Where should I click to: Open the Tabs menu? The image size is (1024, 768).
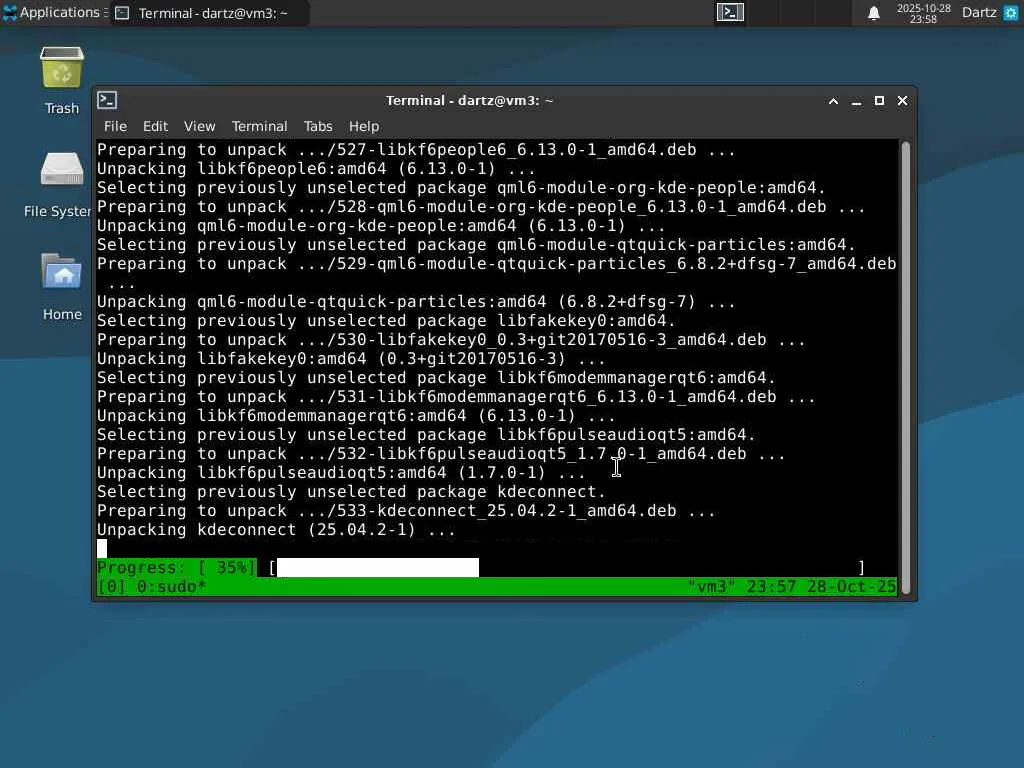tap(318, 126)
